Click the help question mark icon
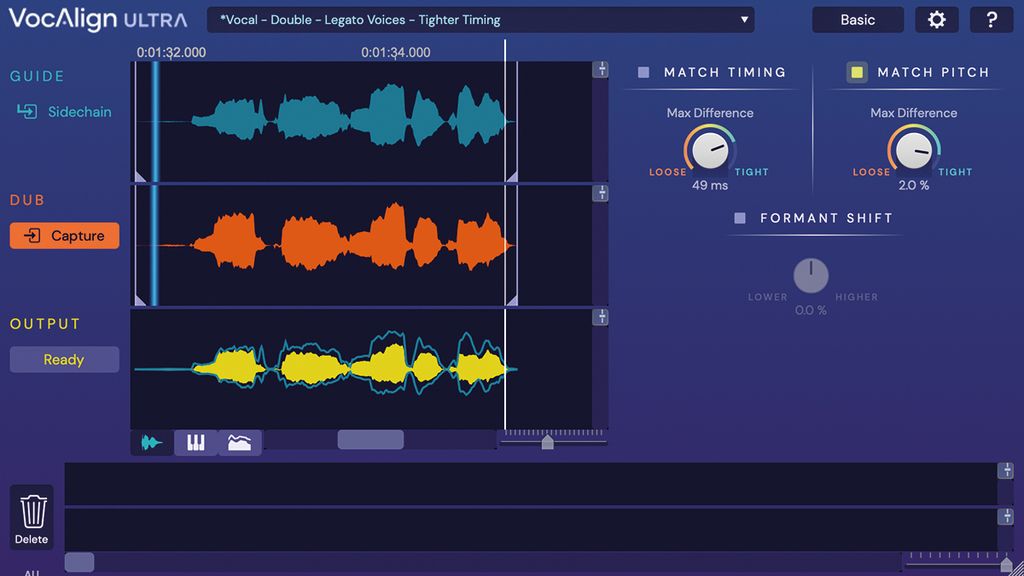 [991, 19]
